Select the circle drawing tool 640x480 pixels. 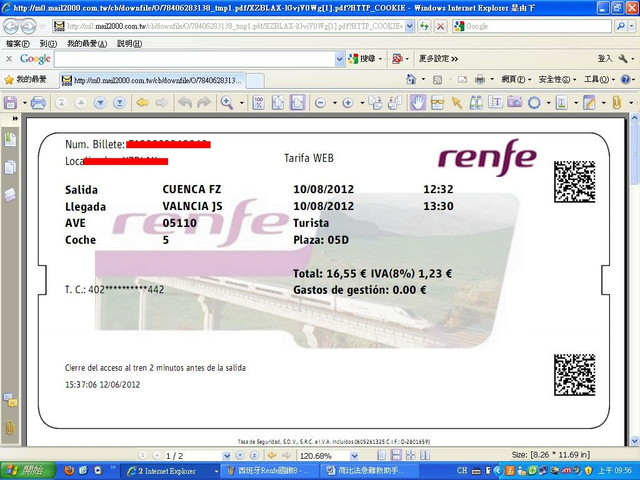point(534,103)
